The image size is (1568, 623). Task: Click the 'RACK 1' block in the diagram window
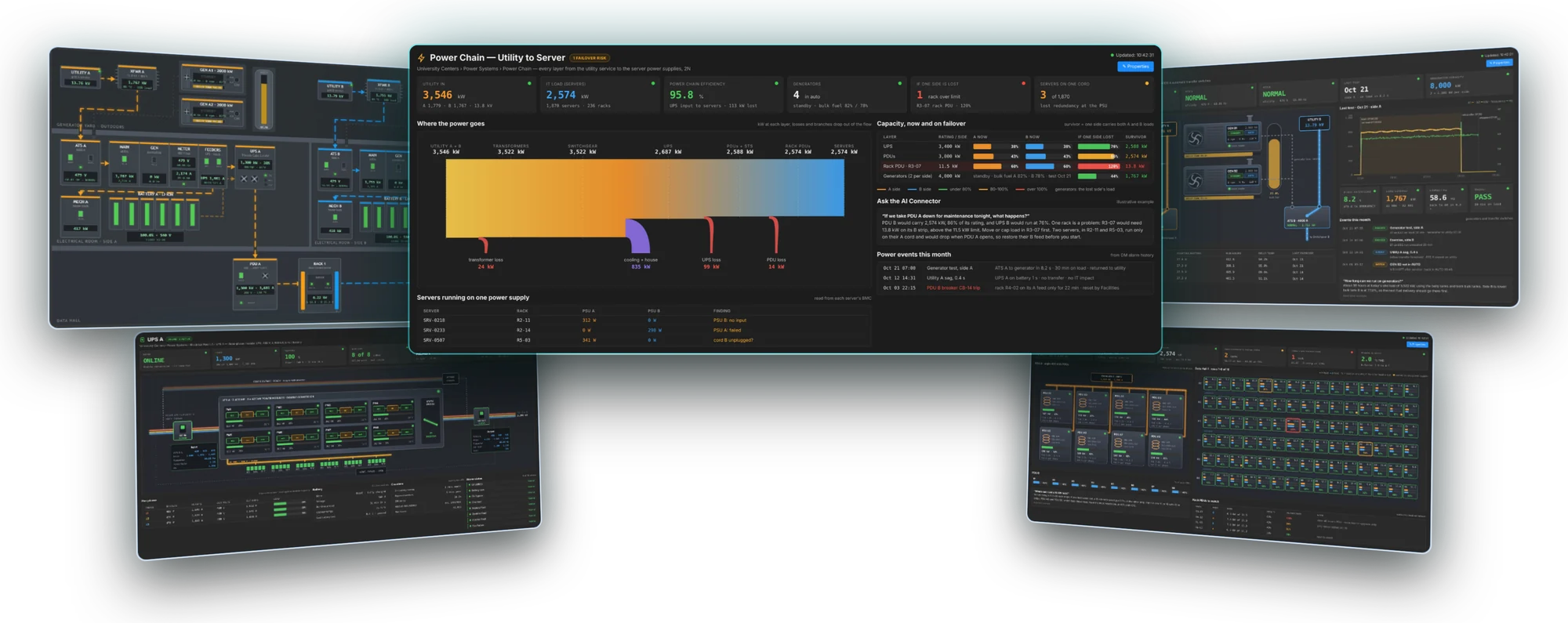319,284
